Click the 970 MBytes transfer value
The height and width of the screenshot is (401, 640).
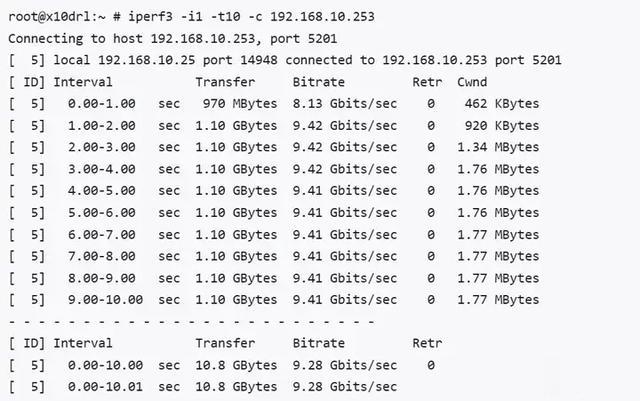click(x=240, y=104)
